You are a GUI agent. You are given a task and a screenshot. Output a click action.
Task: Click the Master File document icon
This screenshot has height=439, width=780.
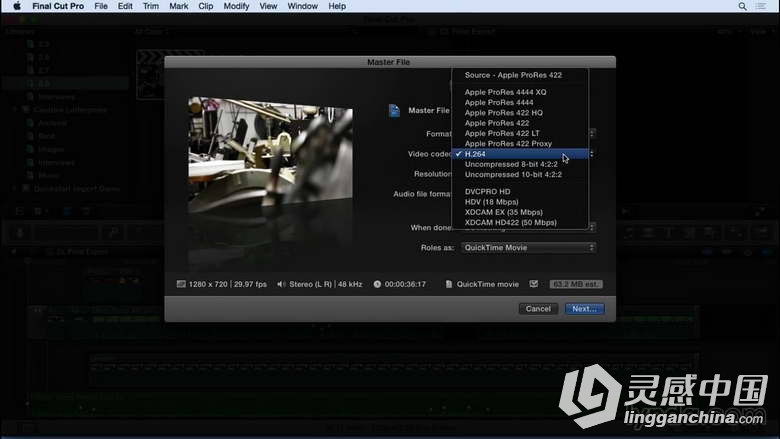pos(394,110)
